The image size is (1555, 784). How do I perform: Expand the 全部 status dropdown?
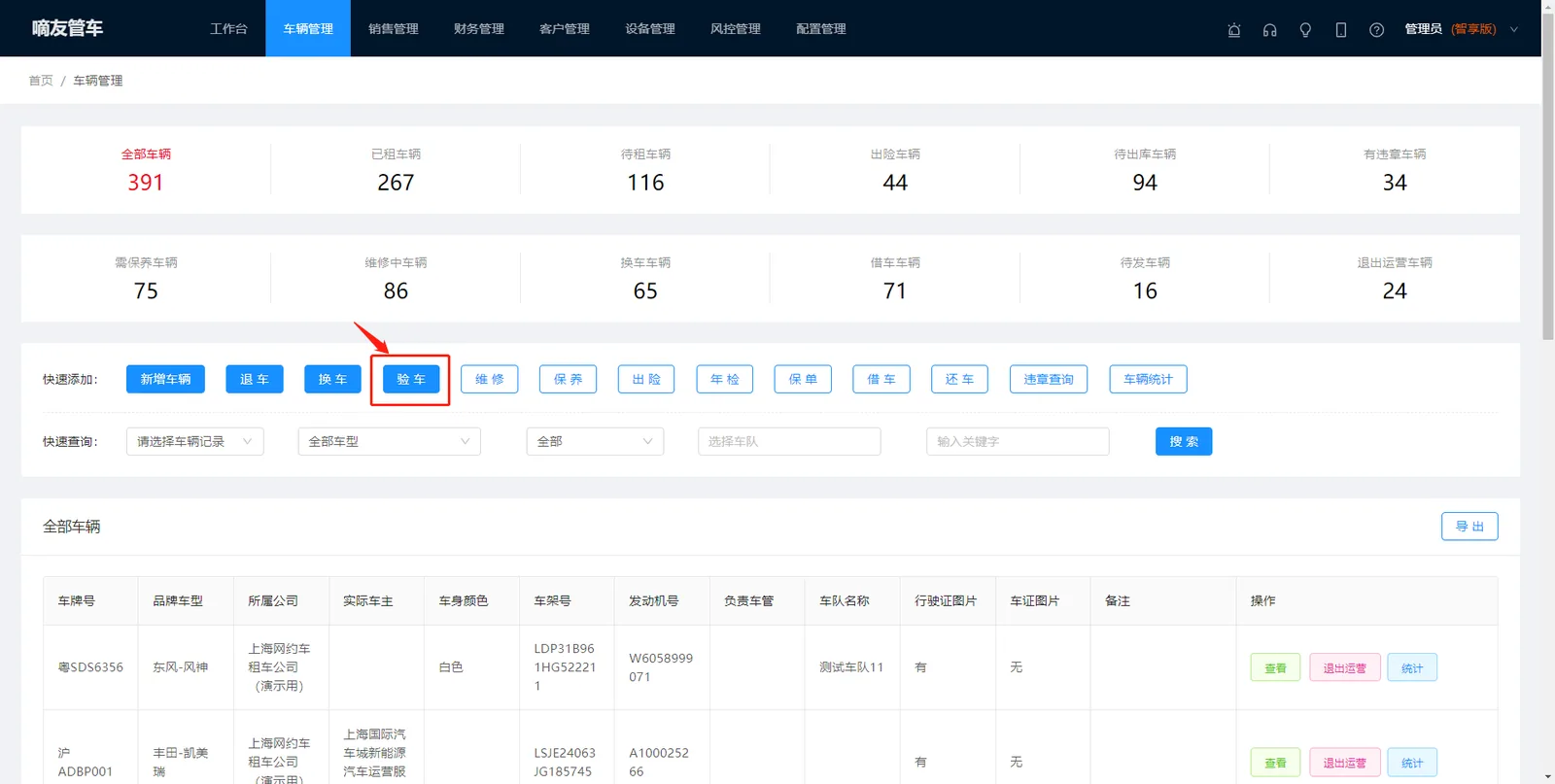pyautogui.click(x=595, y=441)
